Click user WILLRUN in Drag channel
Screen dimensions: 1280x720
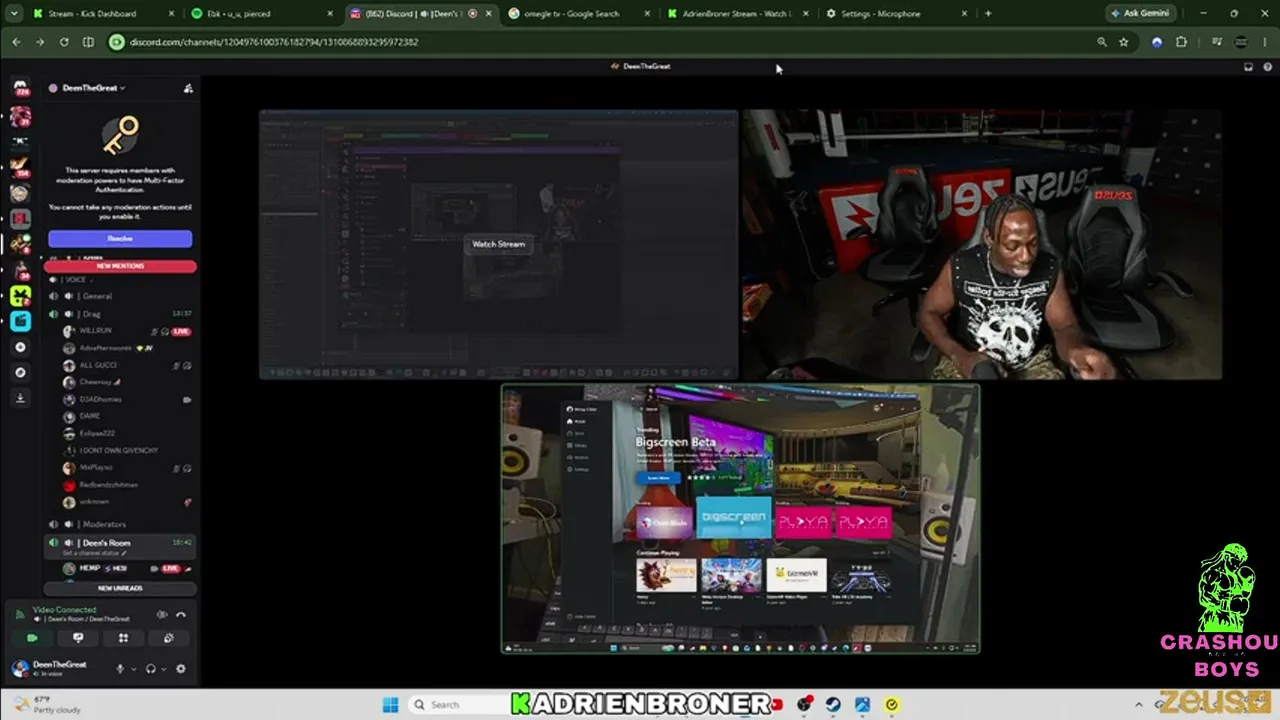pyautogui.click(x=96, y=331)
